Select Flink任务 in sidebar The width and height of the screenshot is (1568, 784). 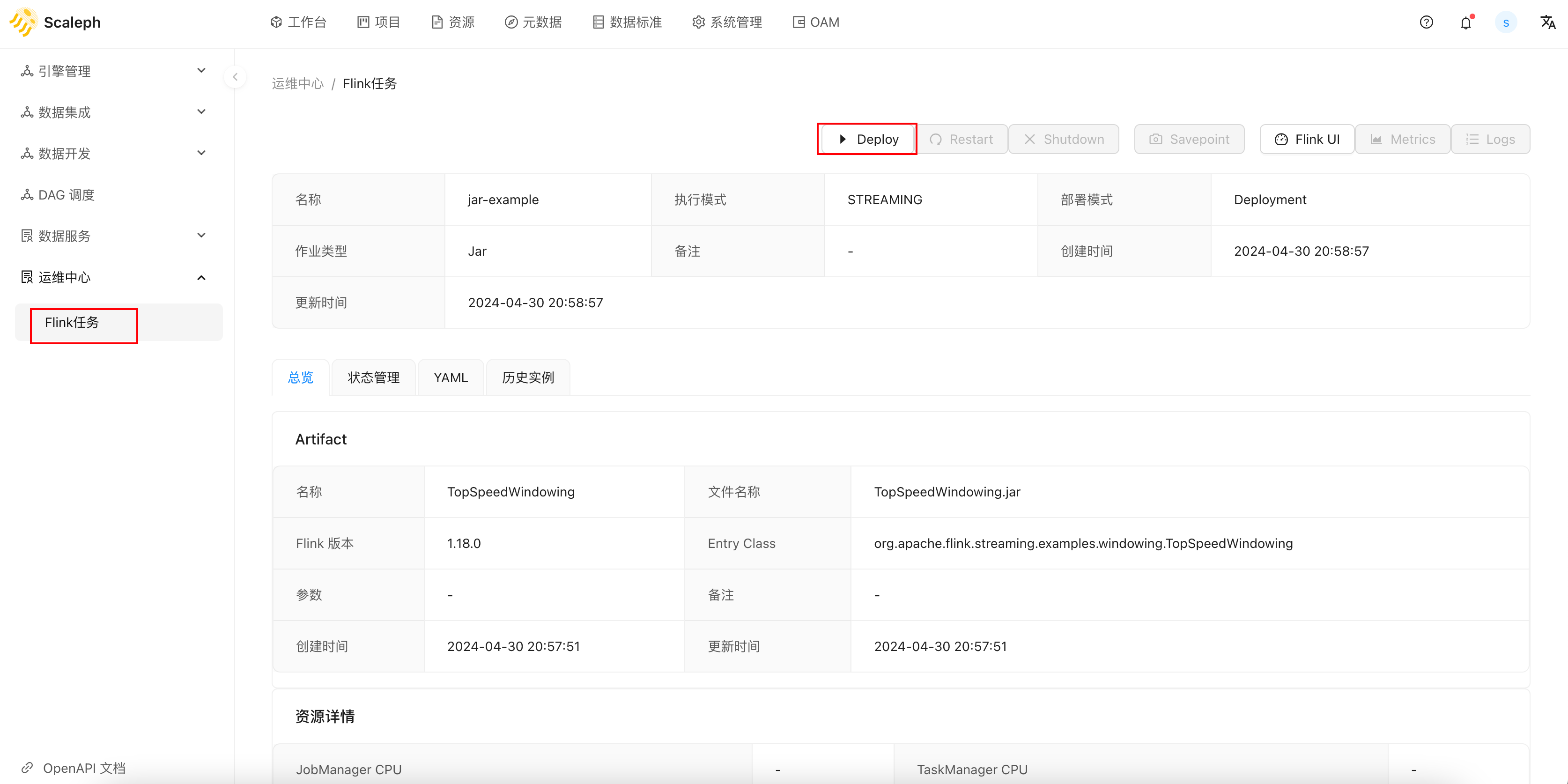pos(118,323)
